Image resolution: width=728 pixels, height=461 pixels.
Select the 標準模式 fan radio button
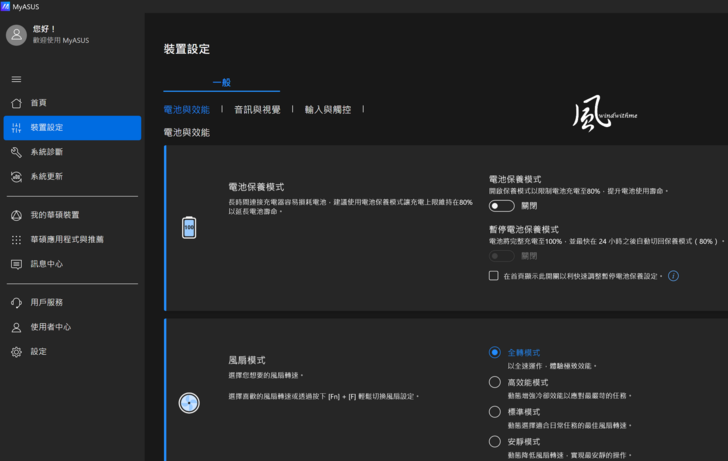tap(495, 412)
